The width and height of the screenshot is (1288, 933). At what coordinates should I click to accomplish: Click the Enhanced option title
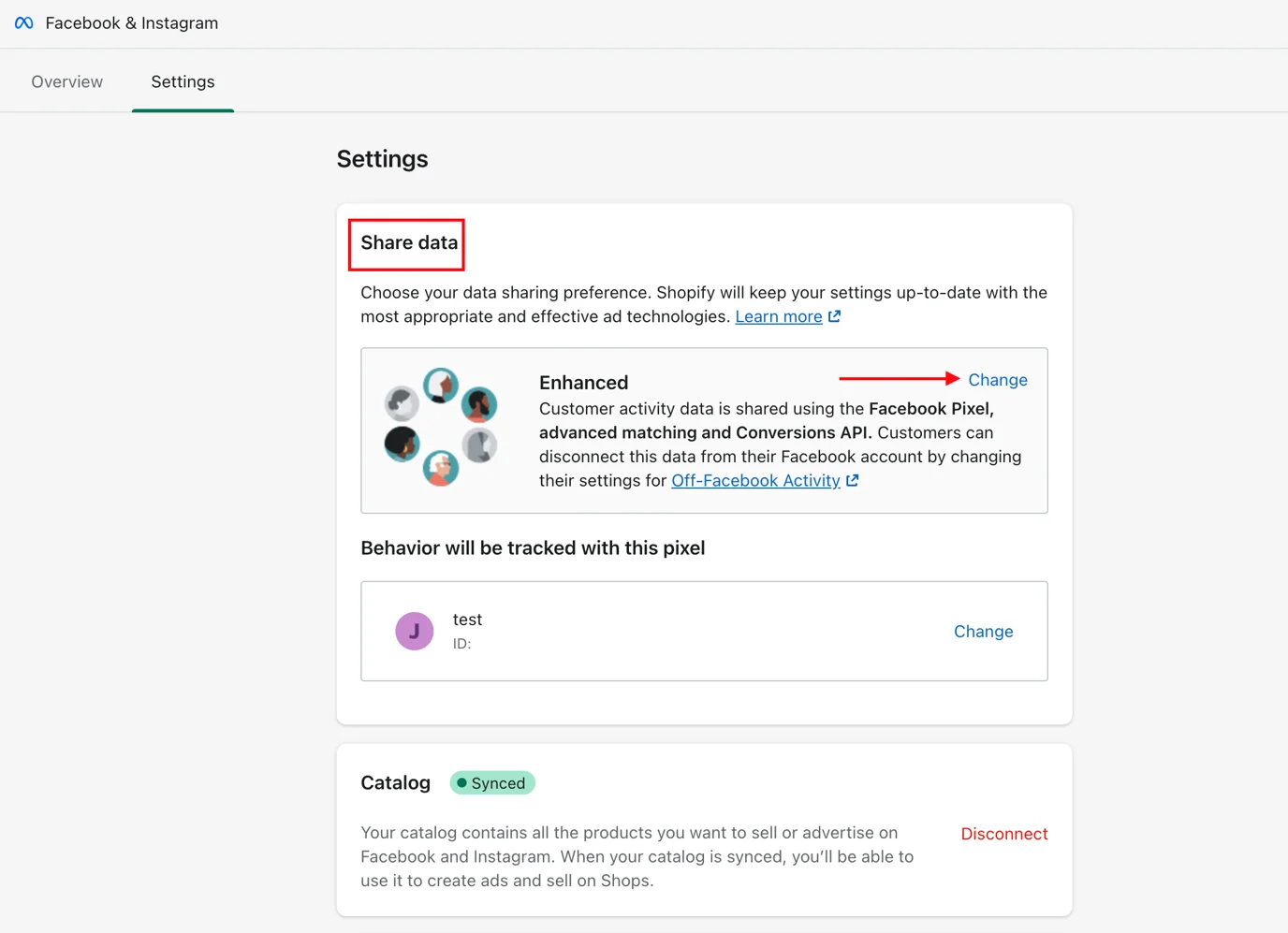[x=584, y=383]
